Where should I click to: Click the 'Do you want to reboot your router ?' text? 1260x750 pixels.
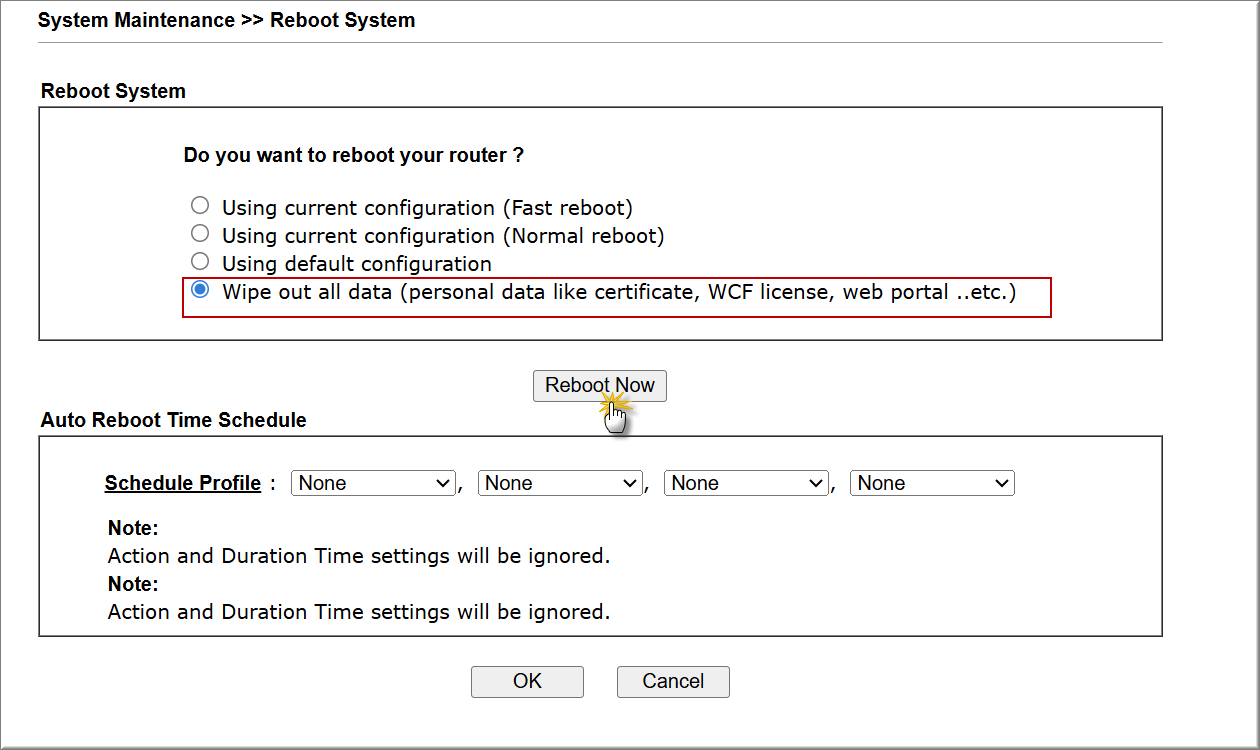(354, 155)
